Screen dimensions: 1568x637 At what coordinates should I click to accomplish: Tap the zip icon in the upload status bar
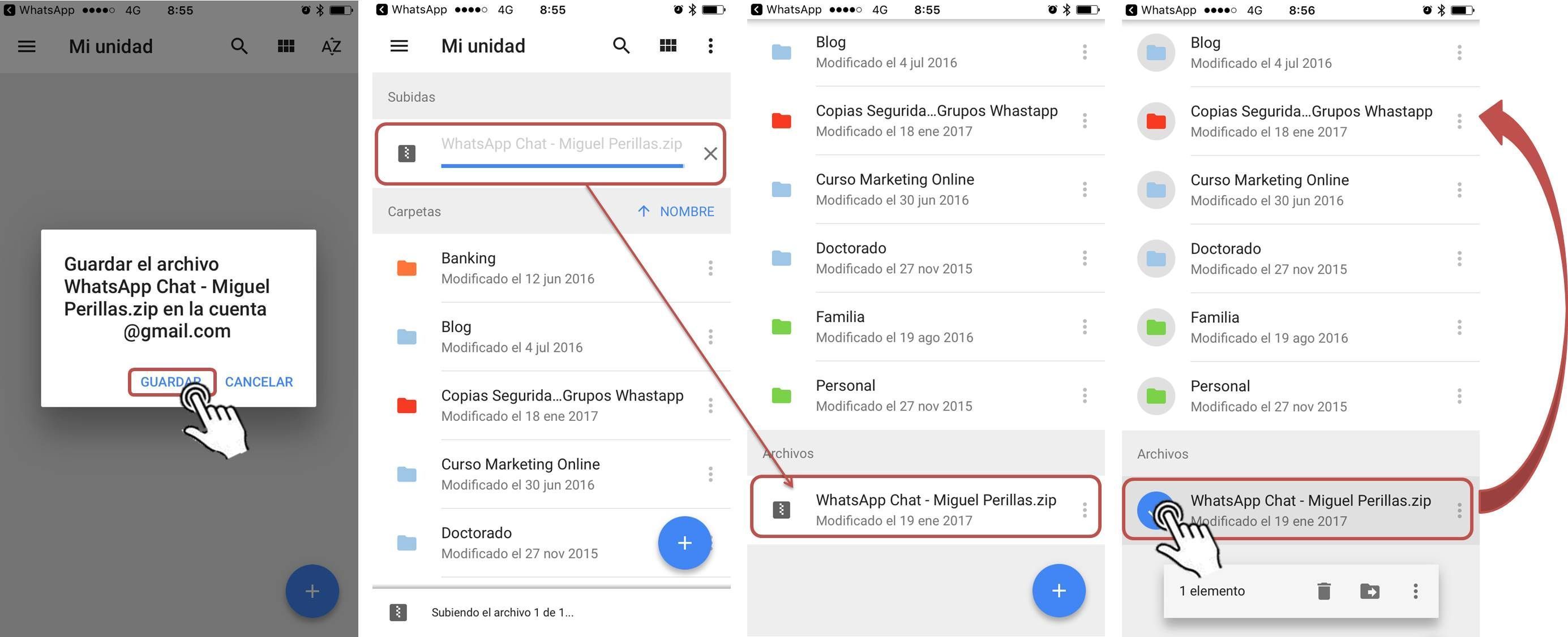(x=398, y=613)
